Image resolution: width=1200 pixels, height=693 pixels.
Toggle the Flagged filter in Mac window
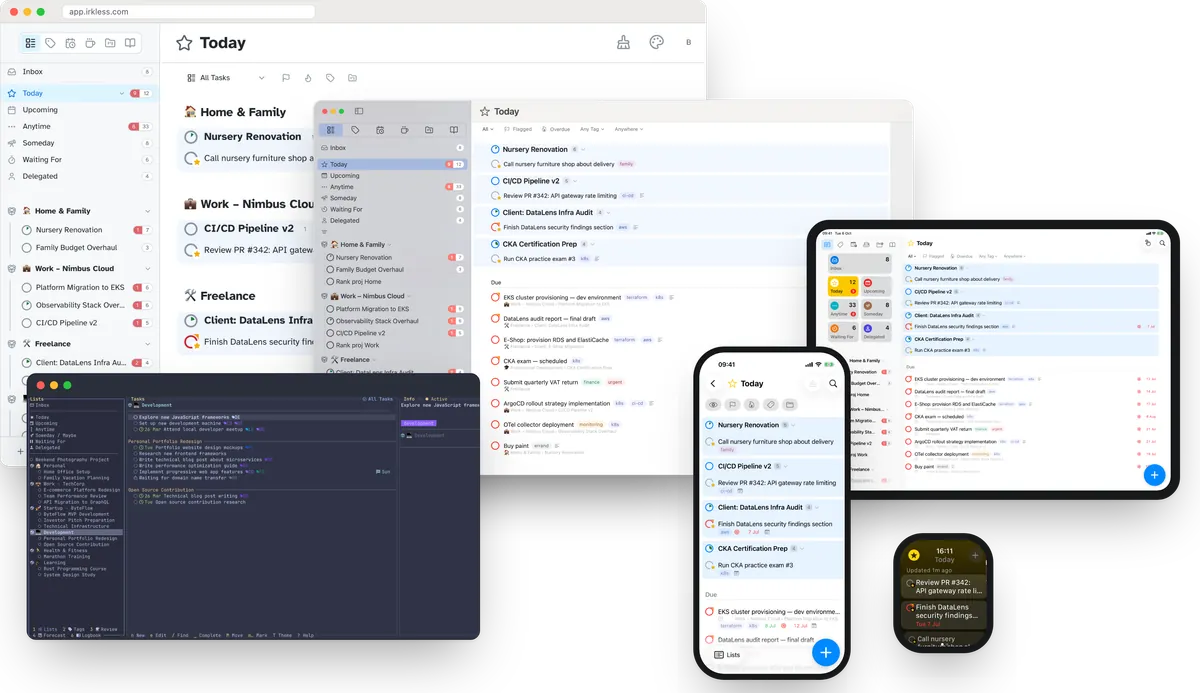(x=516, y=129)
